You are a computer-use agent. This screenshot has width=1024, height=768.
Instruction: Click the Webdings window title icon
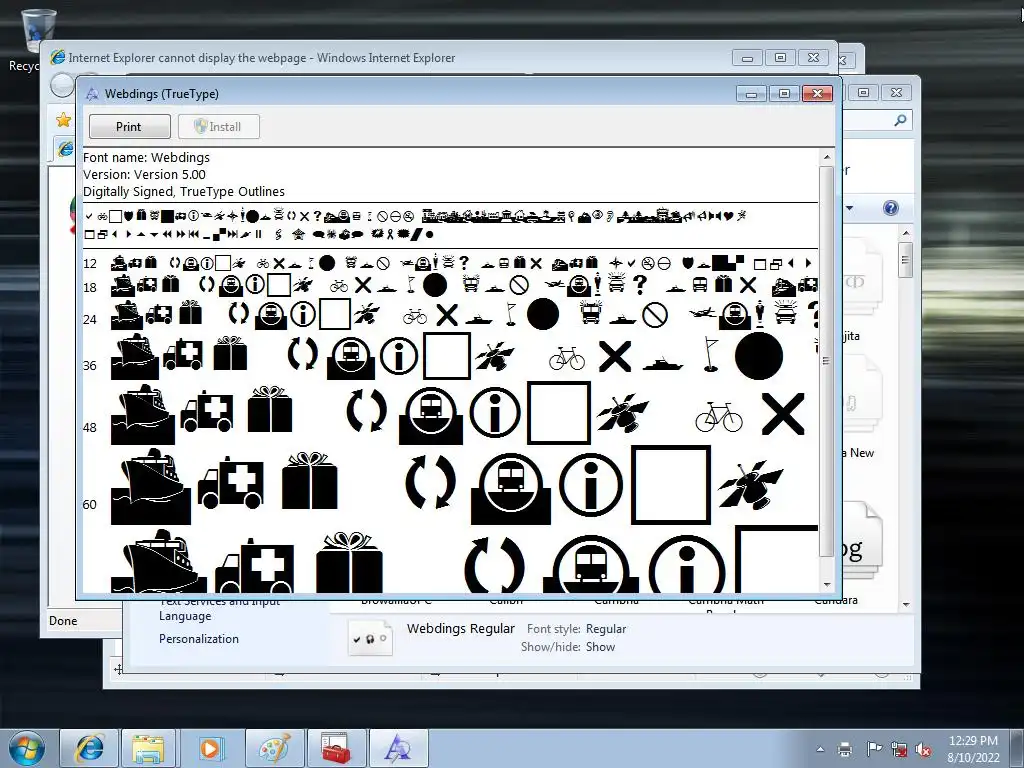(x=92, y=94)
